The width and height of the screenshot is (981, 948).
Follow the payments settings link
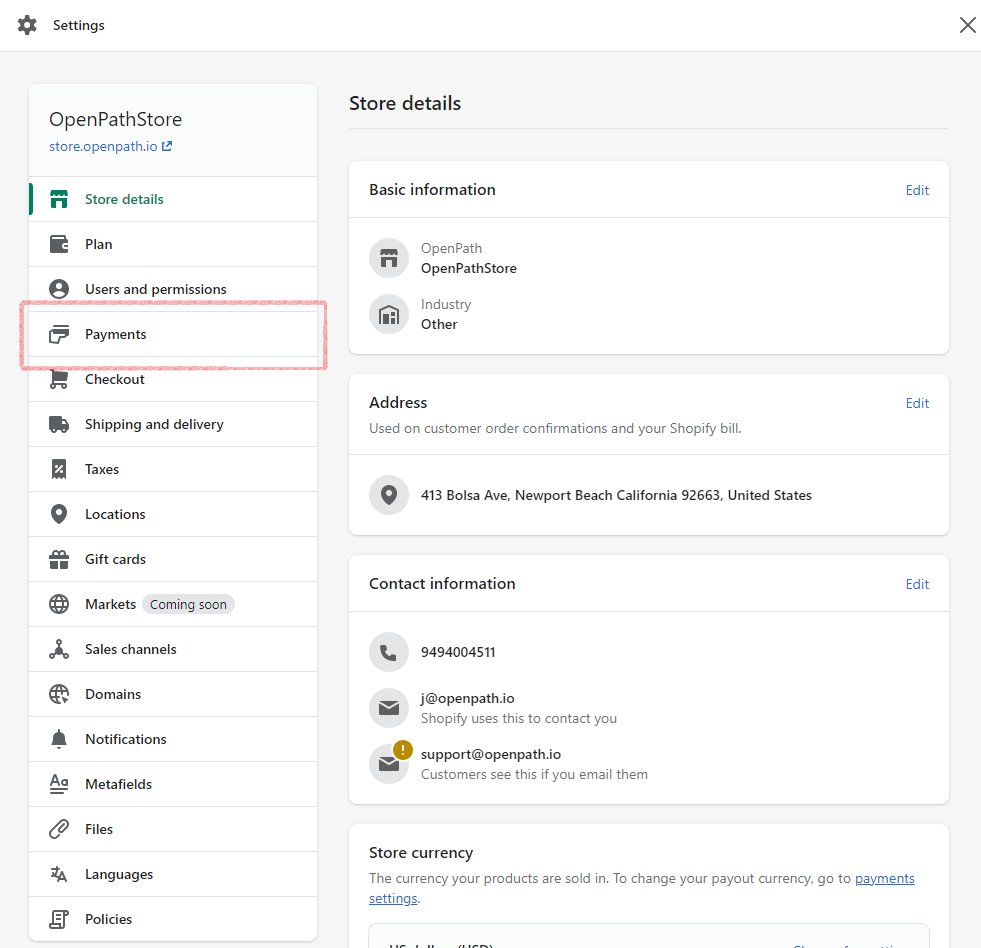pyautogui.click(x=885, y=879)
